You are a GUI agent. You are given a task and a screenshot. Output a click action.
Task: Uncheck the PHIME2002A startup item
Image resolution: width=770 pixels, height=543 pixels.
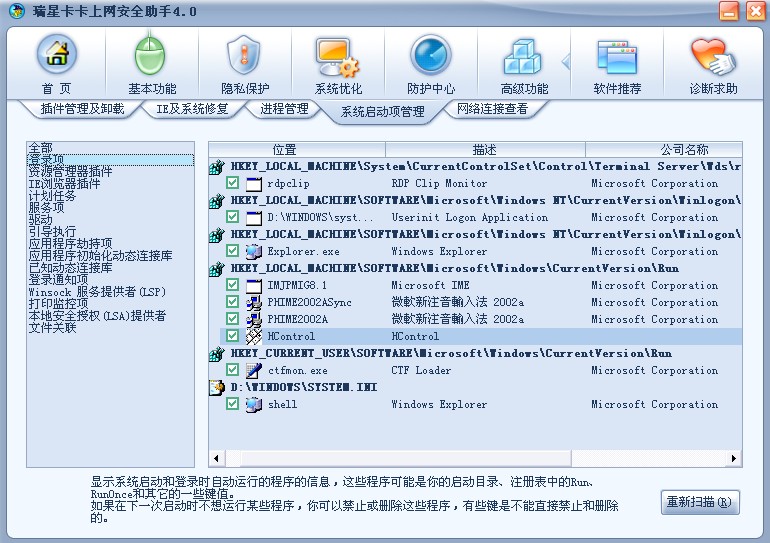pyautogui.click(x=233, y=319)
